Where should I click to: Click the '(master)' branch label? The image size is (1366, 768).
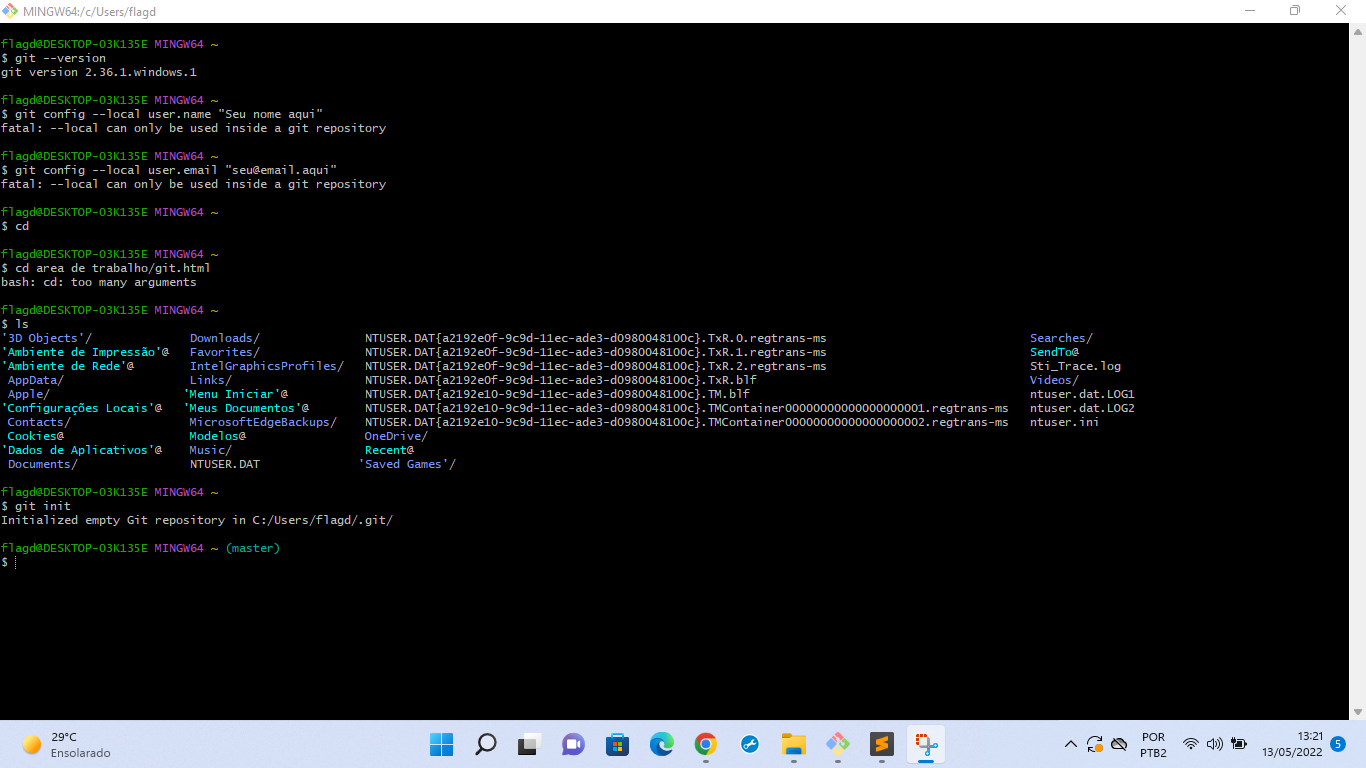(x=253, y=548)
